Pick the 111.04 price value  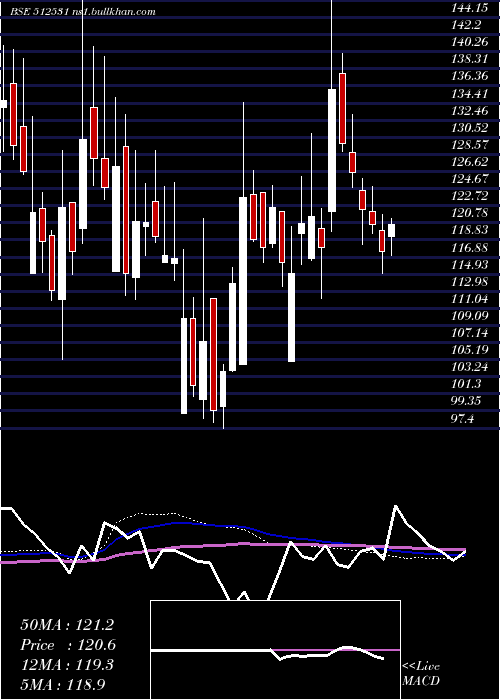(468, 299)
